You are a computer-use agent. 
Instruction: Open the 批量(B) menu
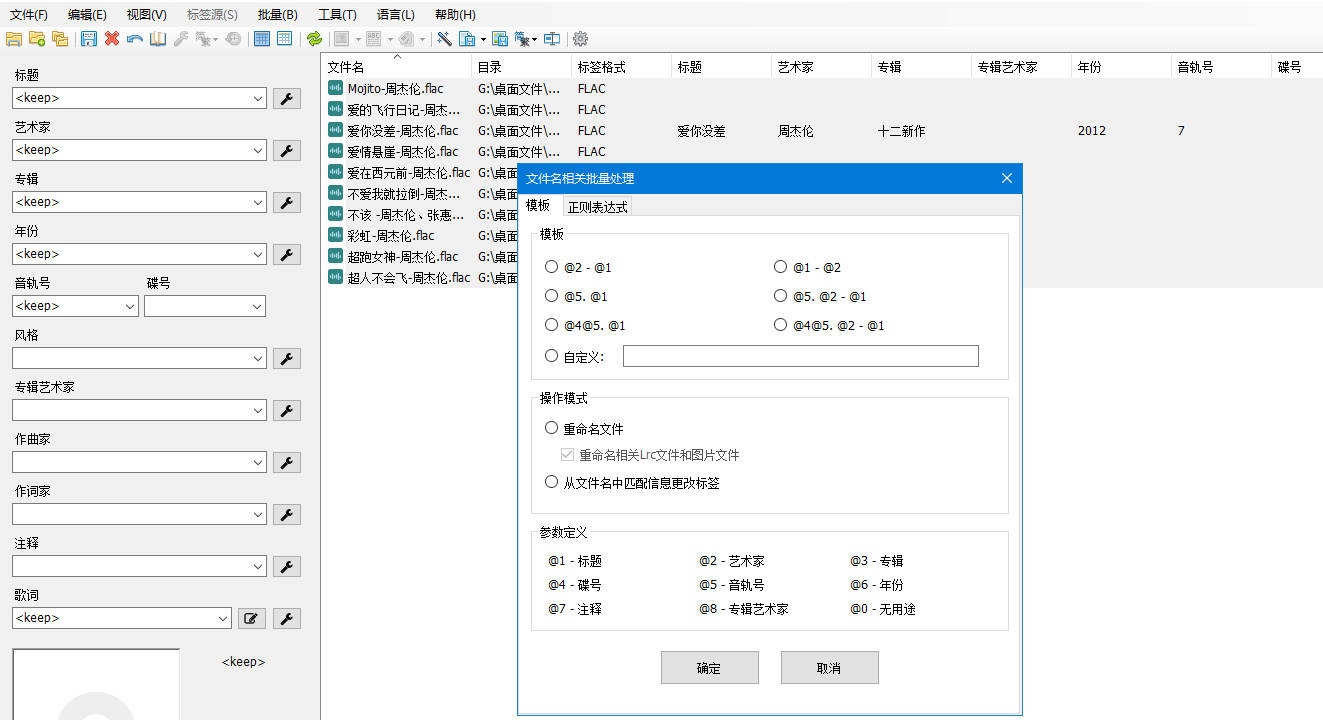tap(277, 15)
